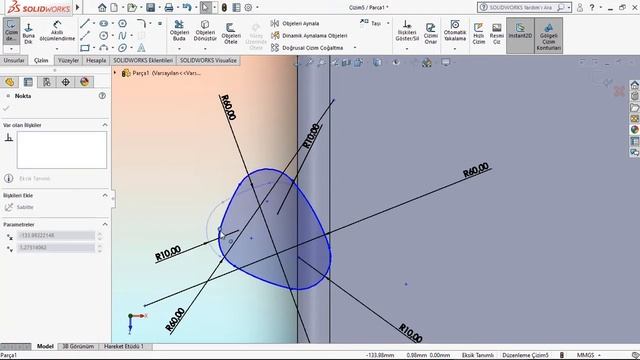Open the FeatureManager design tree tab
This screenshot has height=360, width=640.
click(x=9, y=82)
